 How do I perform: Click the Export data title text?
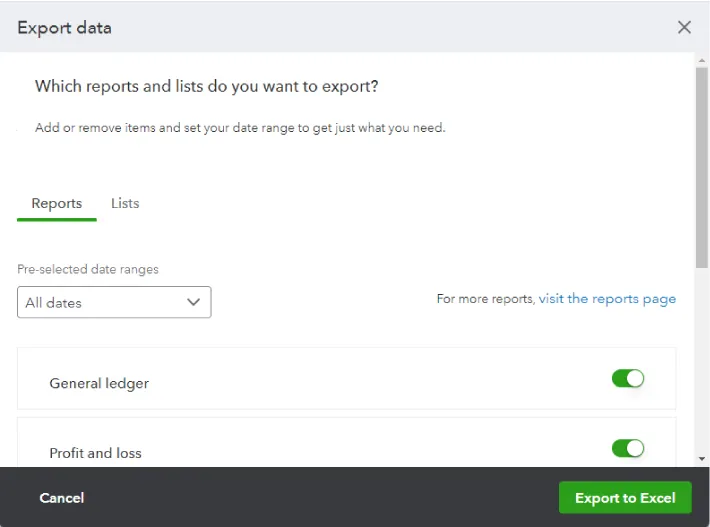point(65,27)
